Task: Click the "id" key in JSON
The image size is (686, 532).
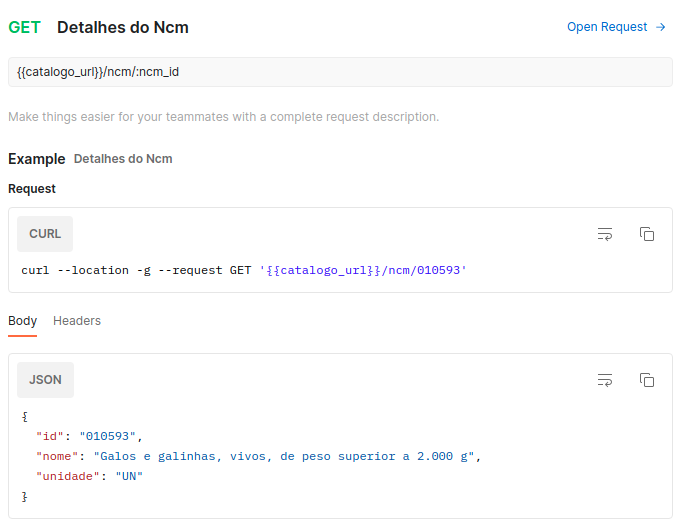Action: [x=50, y=436]
